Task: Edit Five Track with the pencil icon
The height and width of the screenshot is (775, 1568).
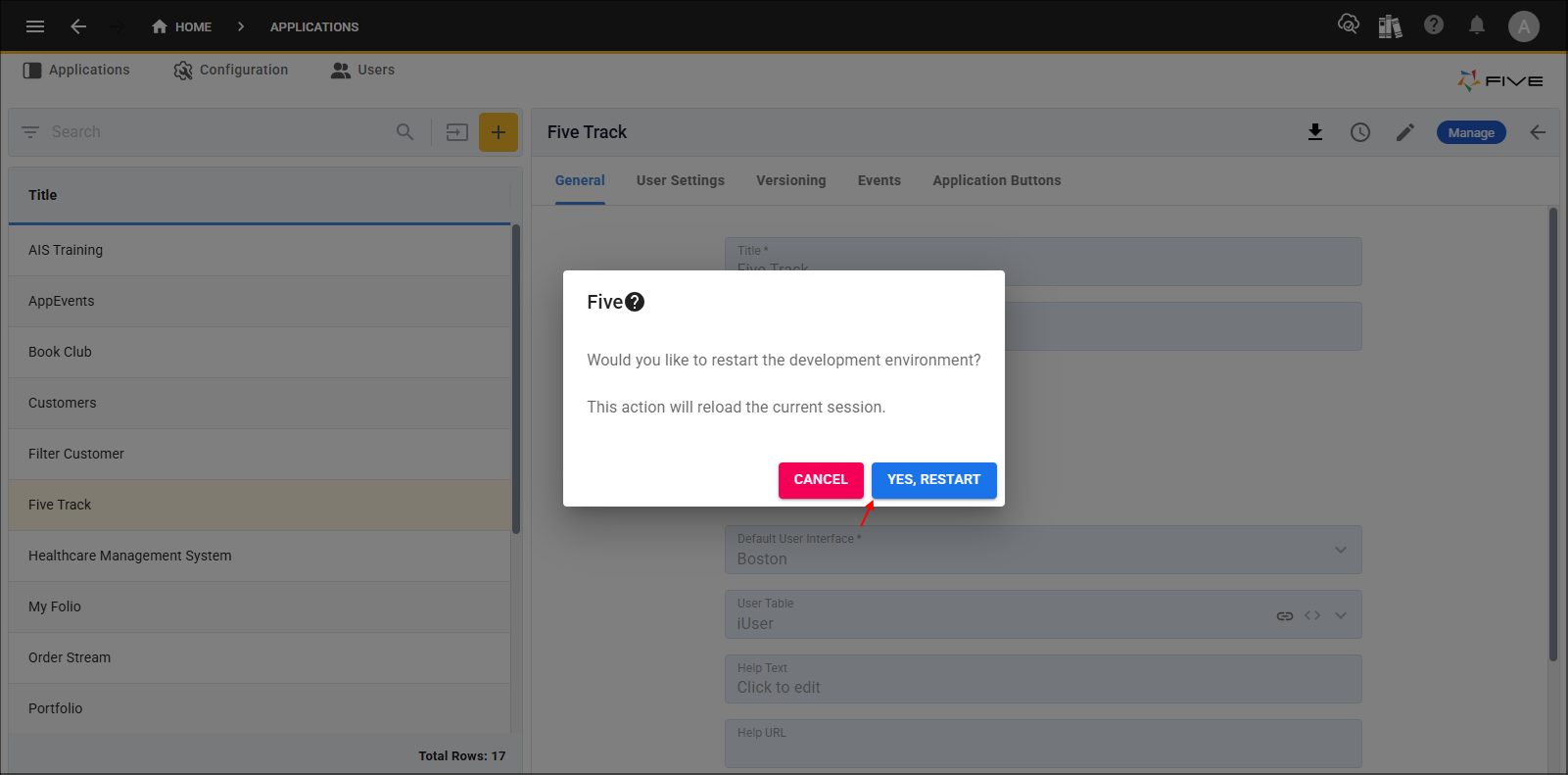Action: click(1405, 132)
